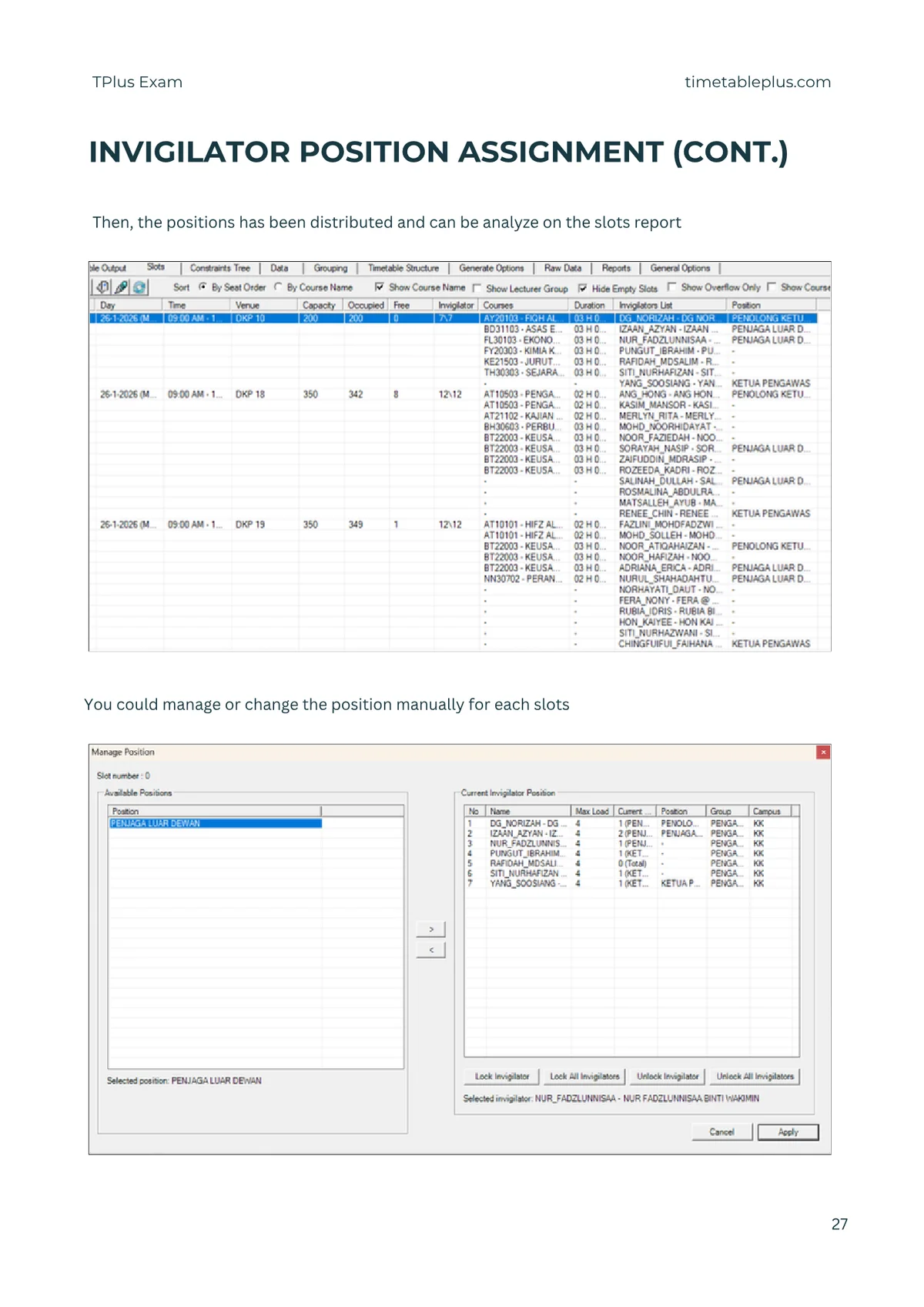924x1307 pixels.
Task: Select invigilator row PUNGUT_IBRAHIM in dialog
Action: pyautogui.click(x=631, y=853)
